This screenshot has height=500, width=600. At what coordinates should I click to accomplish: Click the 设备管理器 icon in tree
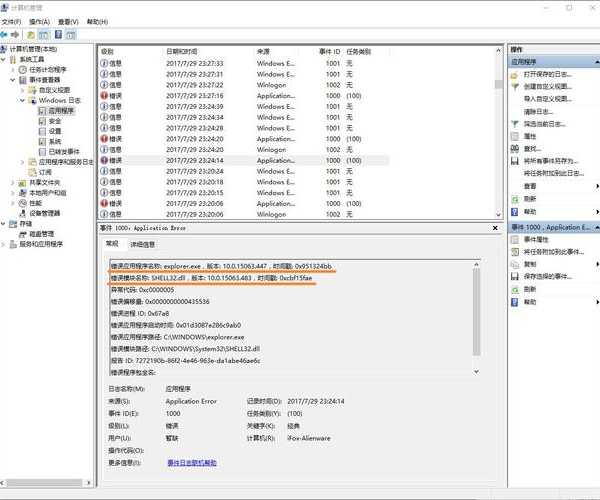click(24, 212)
